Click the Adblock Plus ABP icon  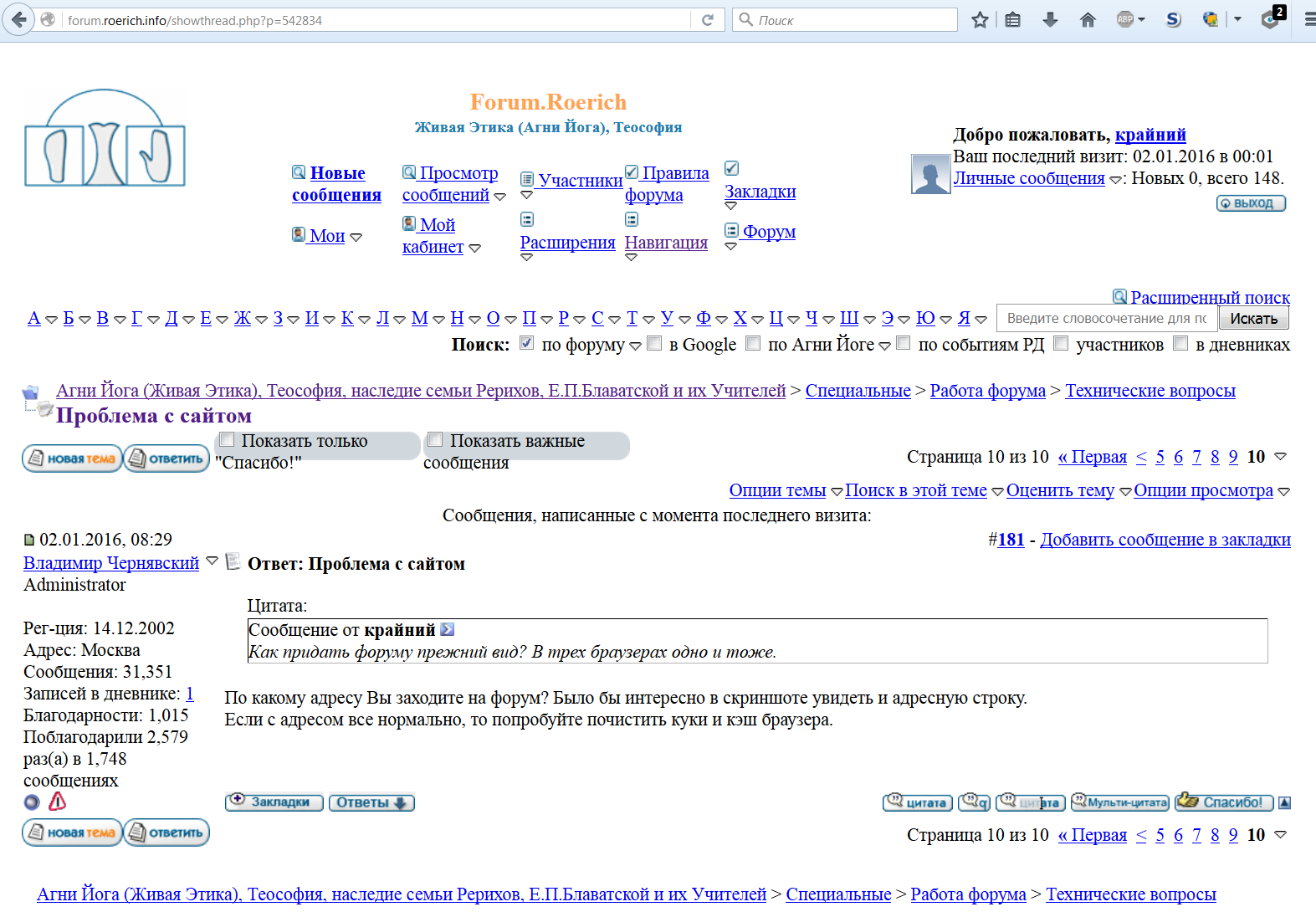pyautogui.click(x=1125, y=20)
